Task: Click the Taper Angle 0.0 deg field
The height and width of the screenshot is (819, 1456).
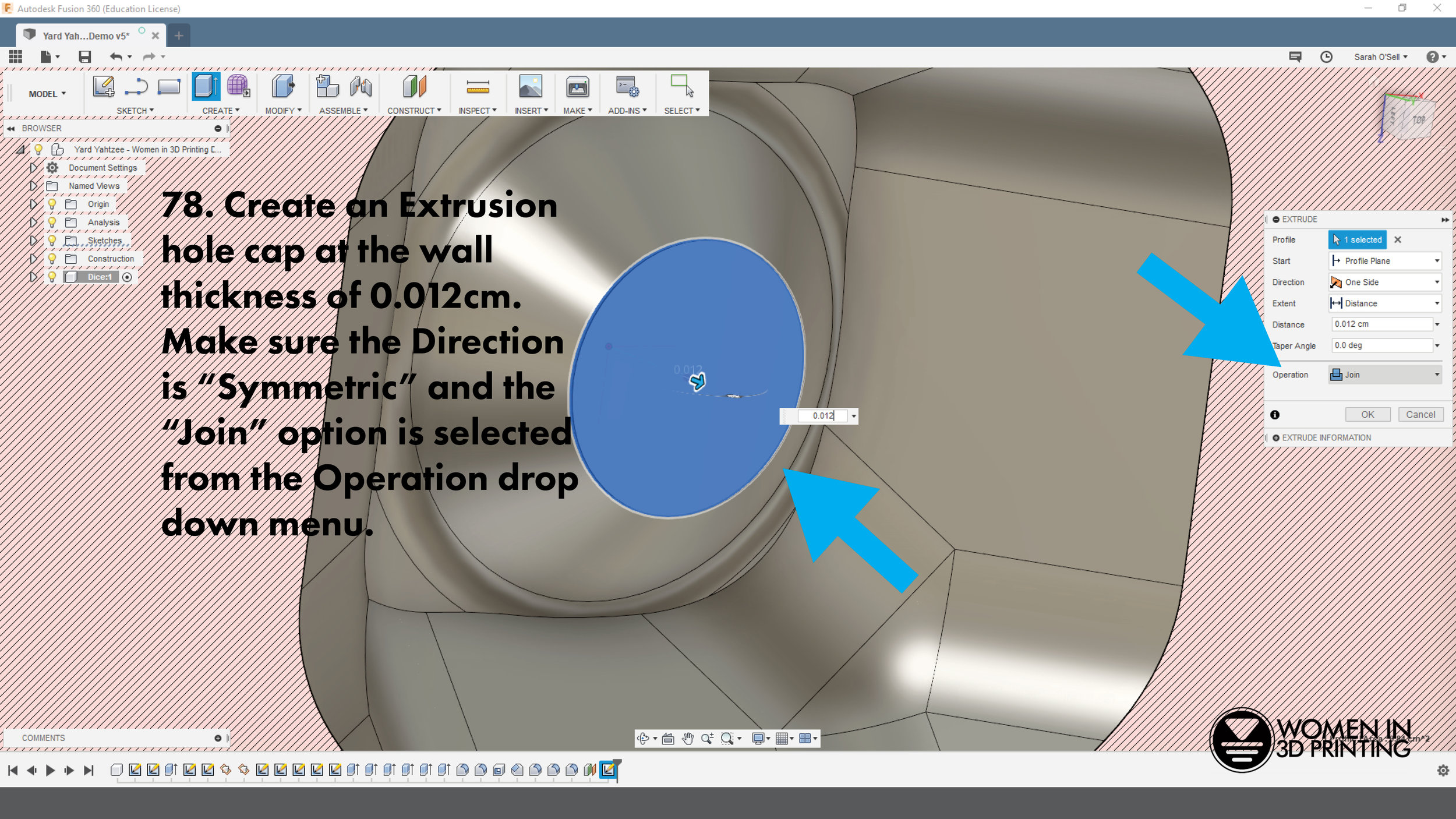Action: point(1381,345)
